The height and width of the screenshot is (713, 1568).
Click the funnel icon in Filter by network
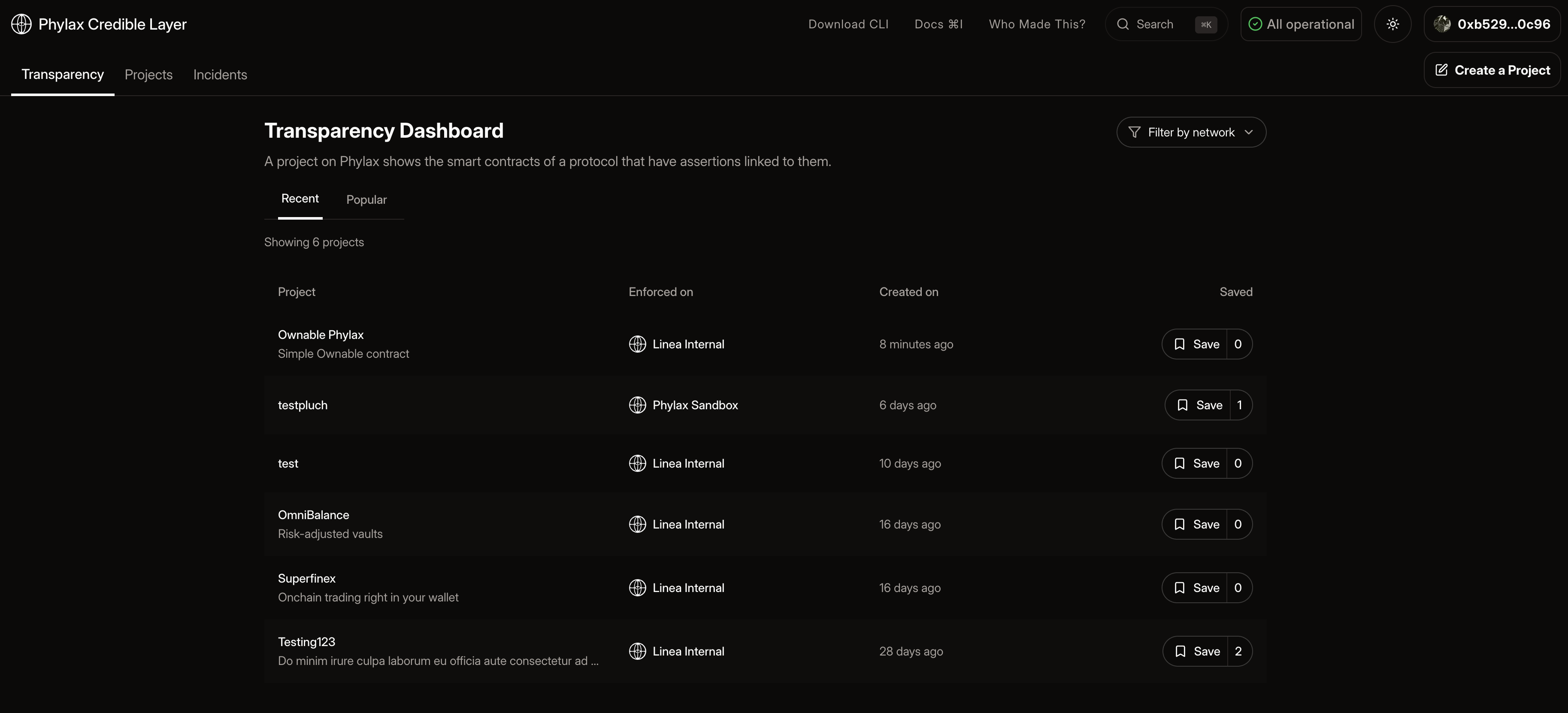(1134, 132)
